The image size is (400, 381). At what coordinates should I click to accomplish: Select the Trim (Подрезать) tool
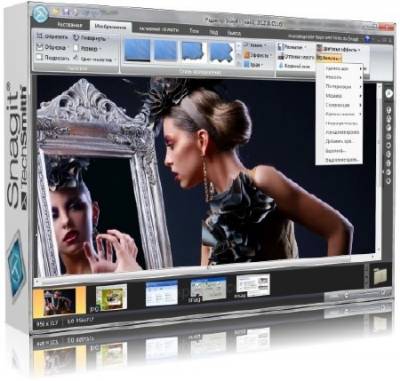click(x=52, y=58)
